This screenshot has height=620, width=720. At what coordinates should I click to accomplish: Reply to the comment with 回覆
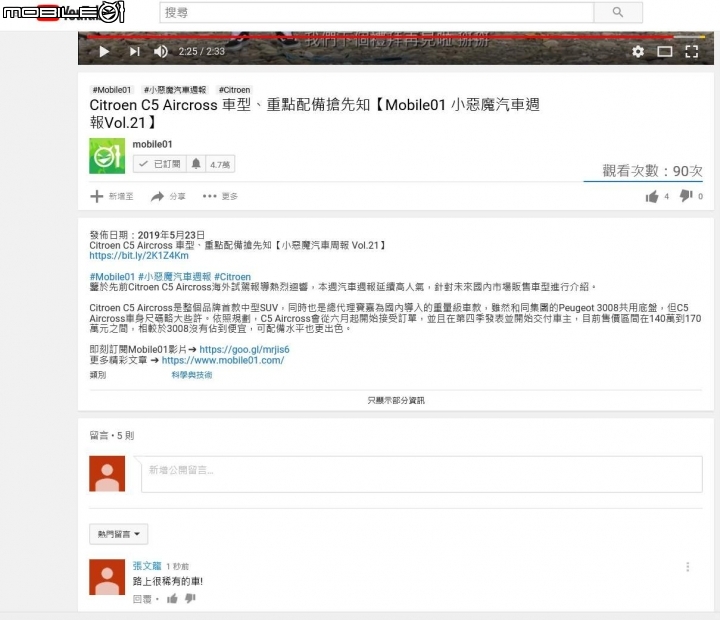pos(141,599)
